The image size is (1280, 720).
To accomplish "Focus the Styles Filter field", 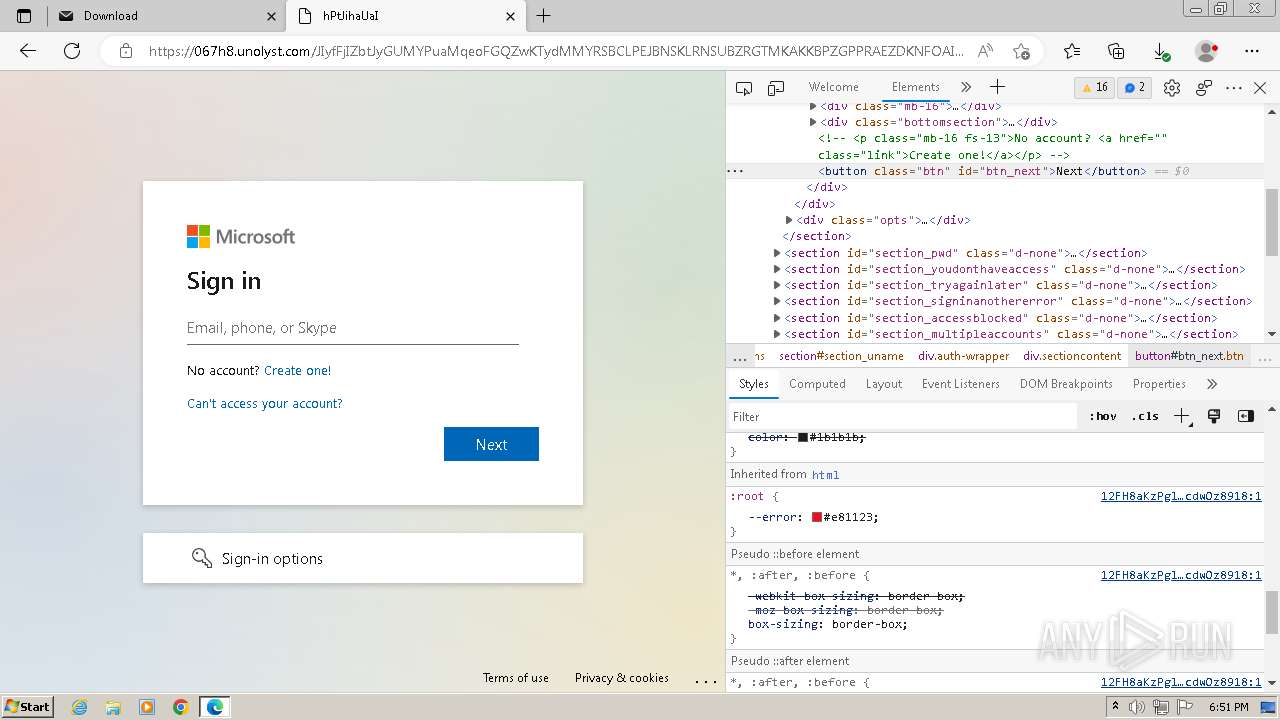I will tap(904, 416).
